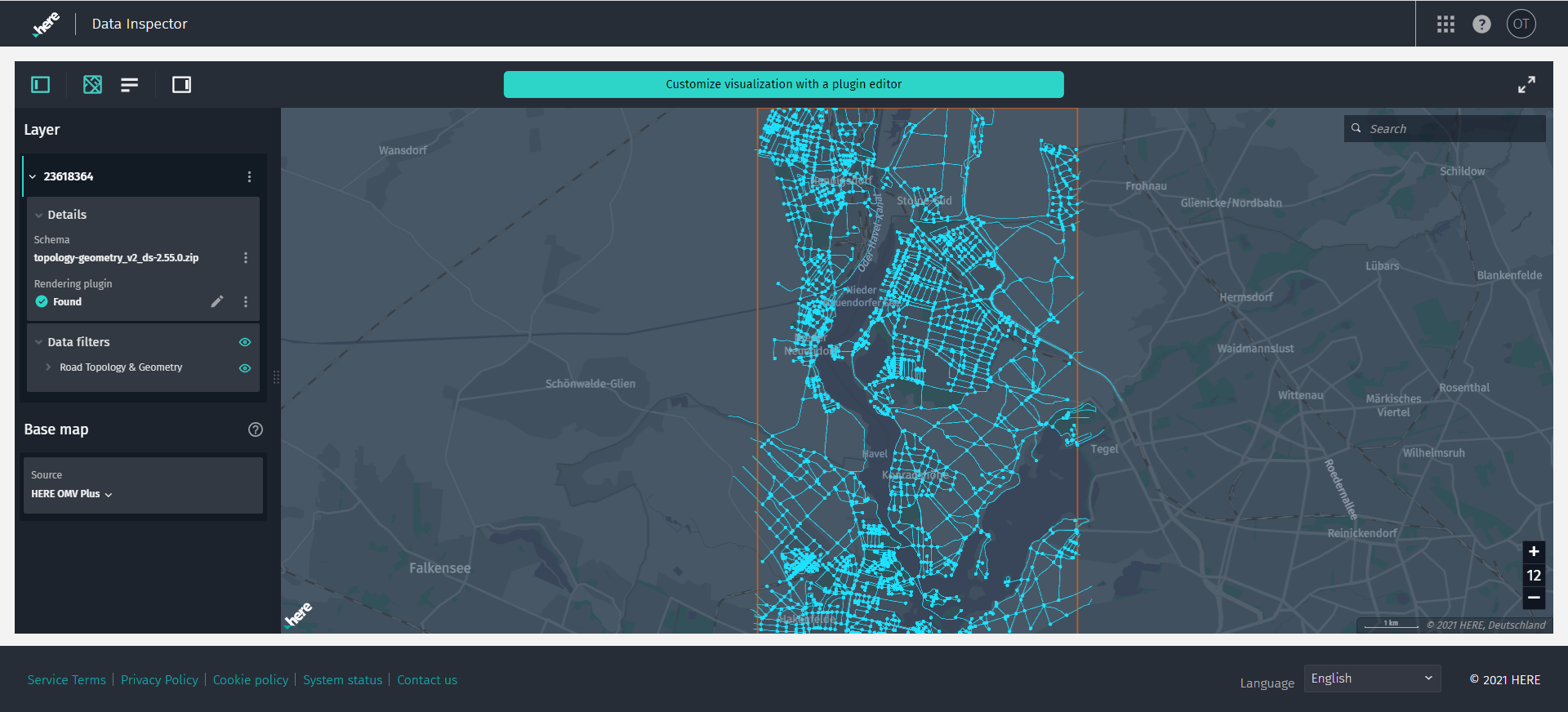
Task: Click the Frohnau map label
Action: point(1146,186)
